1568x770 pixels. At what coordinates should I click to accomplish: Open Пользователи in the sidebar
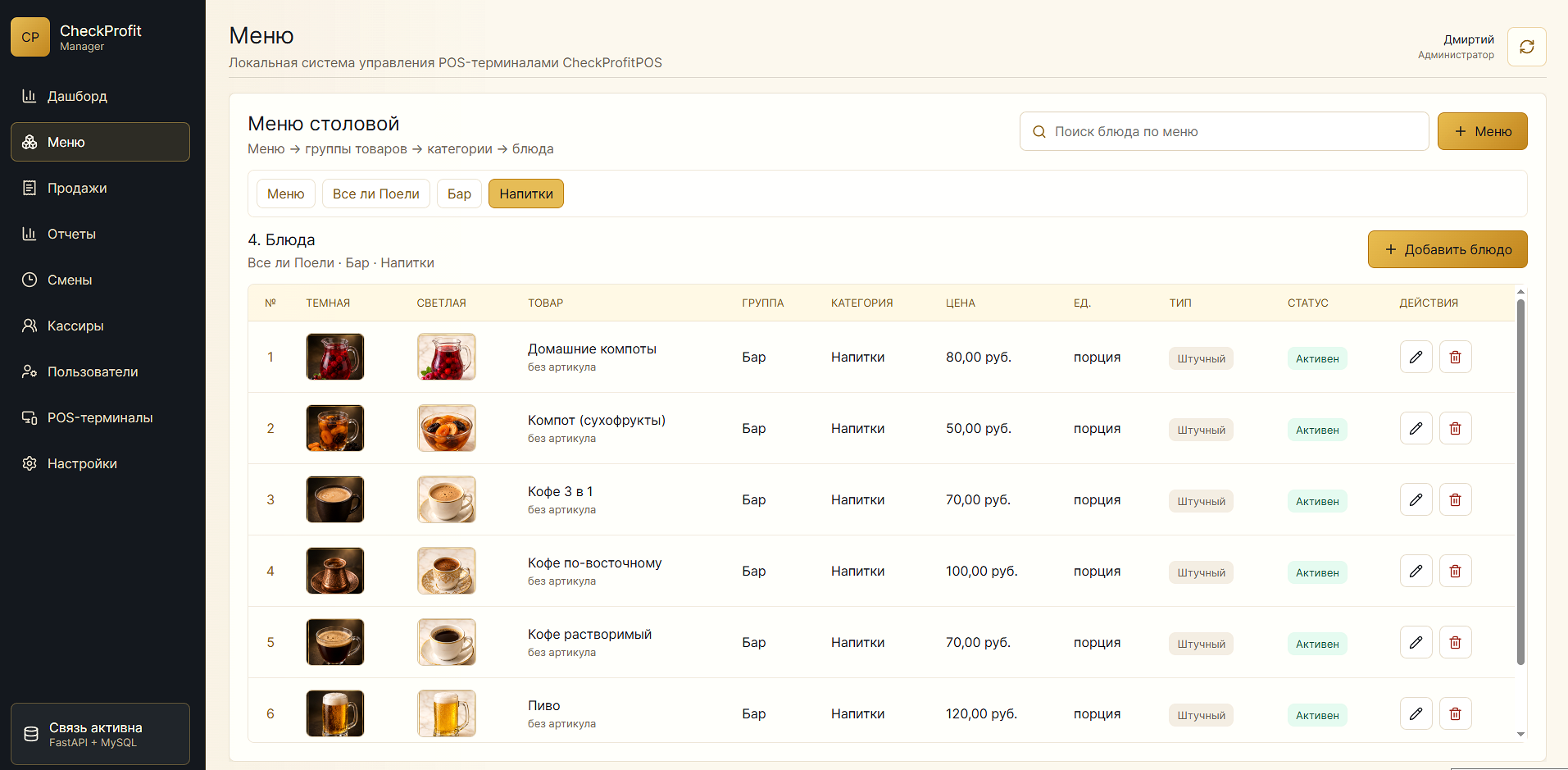tap(100, 371)
